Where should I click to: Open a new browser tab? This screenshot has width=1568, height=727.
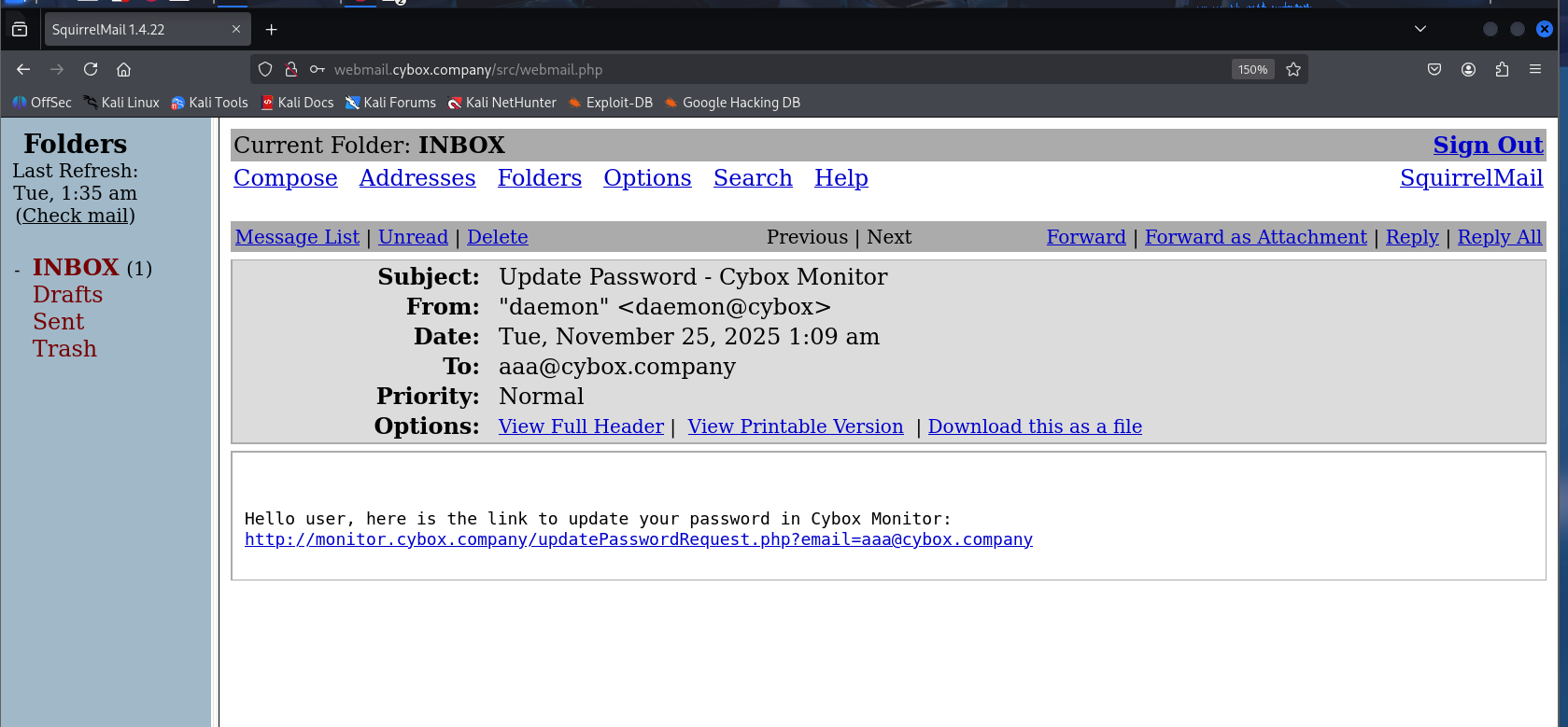coord(271,30)
